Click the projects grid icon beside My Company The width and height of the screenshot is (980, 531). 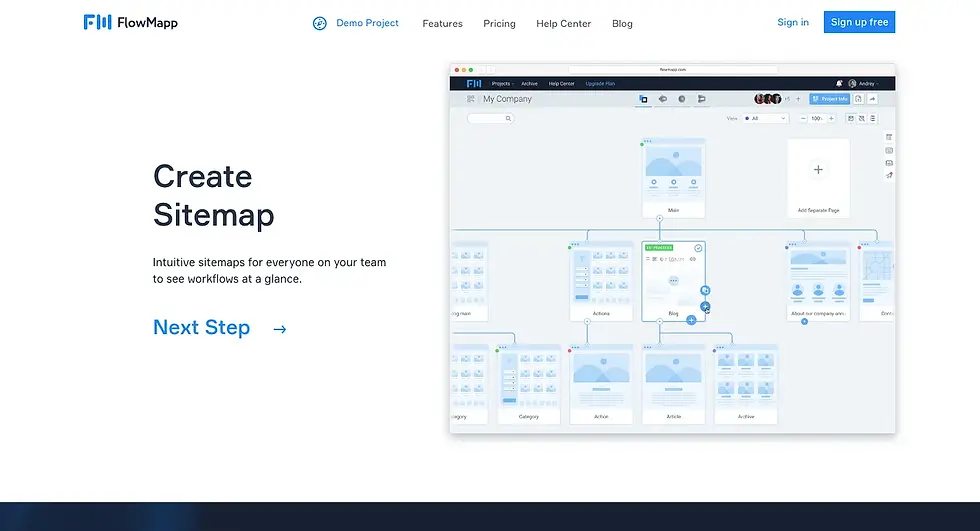[x=471, y=99]
